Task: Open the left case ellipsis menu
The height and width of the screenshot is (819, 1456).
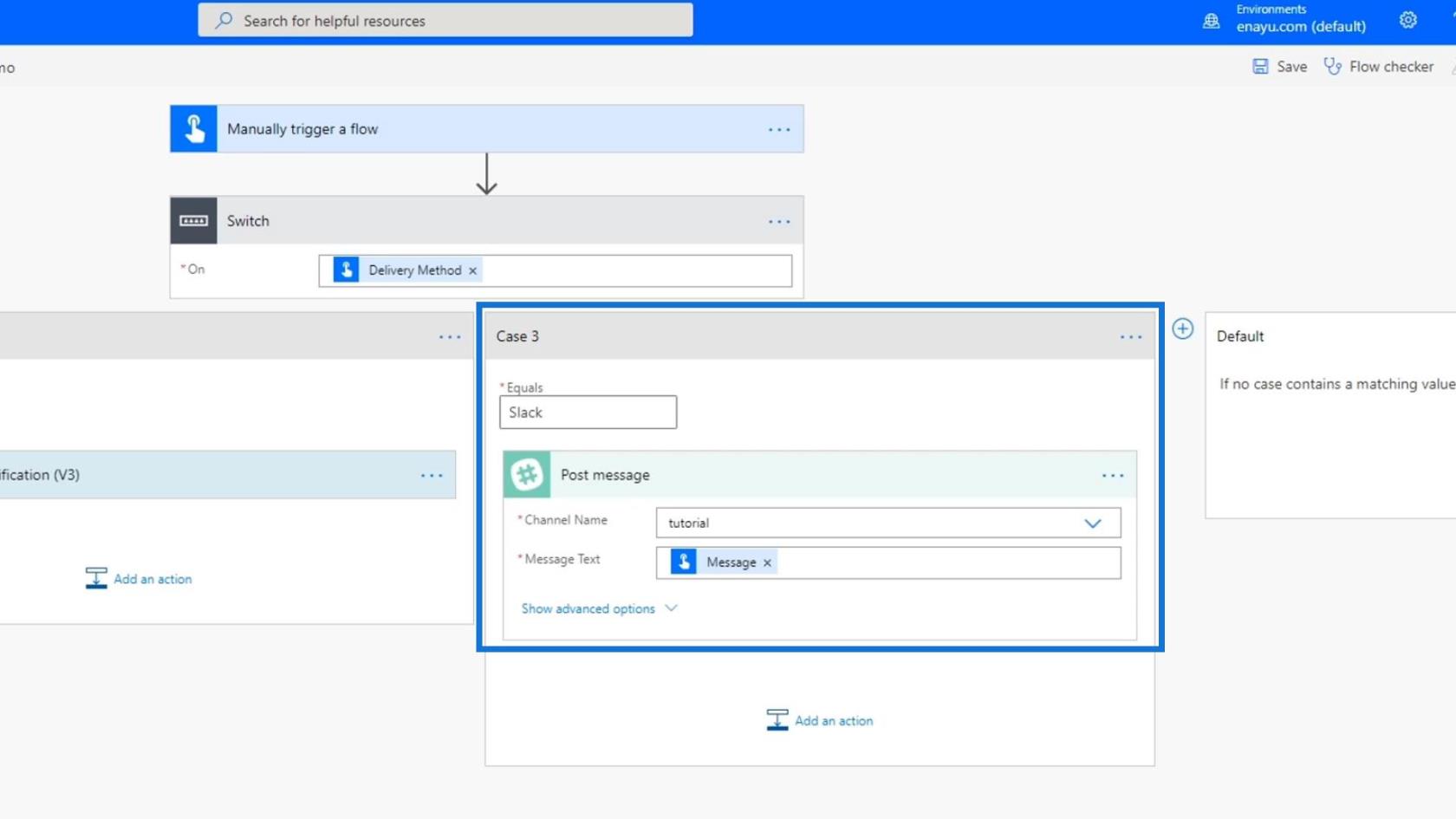Action: [450, 337]
